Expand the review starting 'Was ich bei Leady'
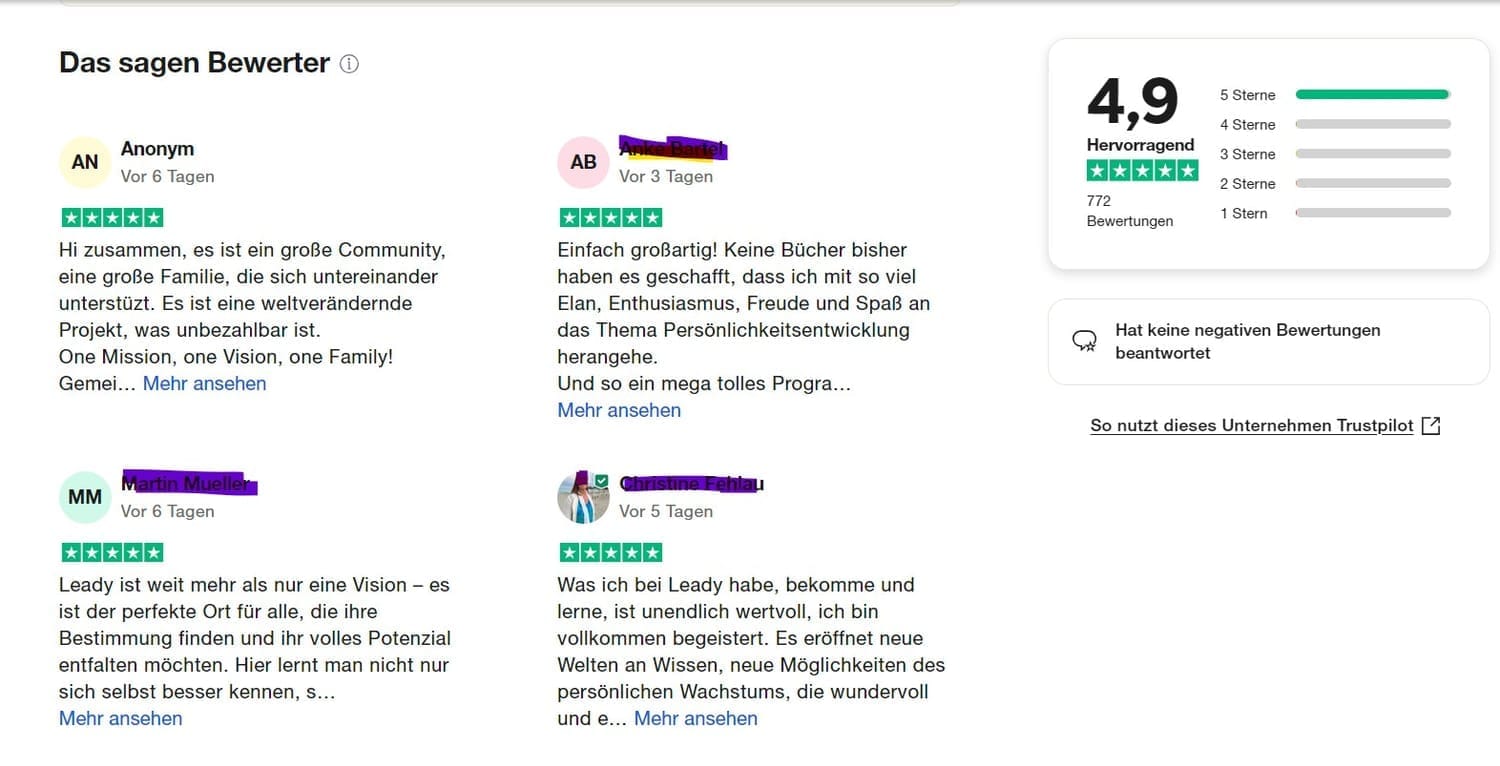Screen dimensions: 1500x766 click(696, 718)
